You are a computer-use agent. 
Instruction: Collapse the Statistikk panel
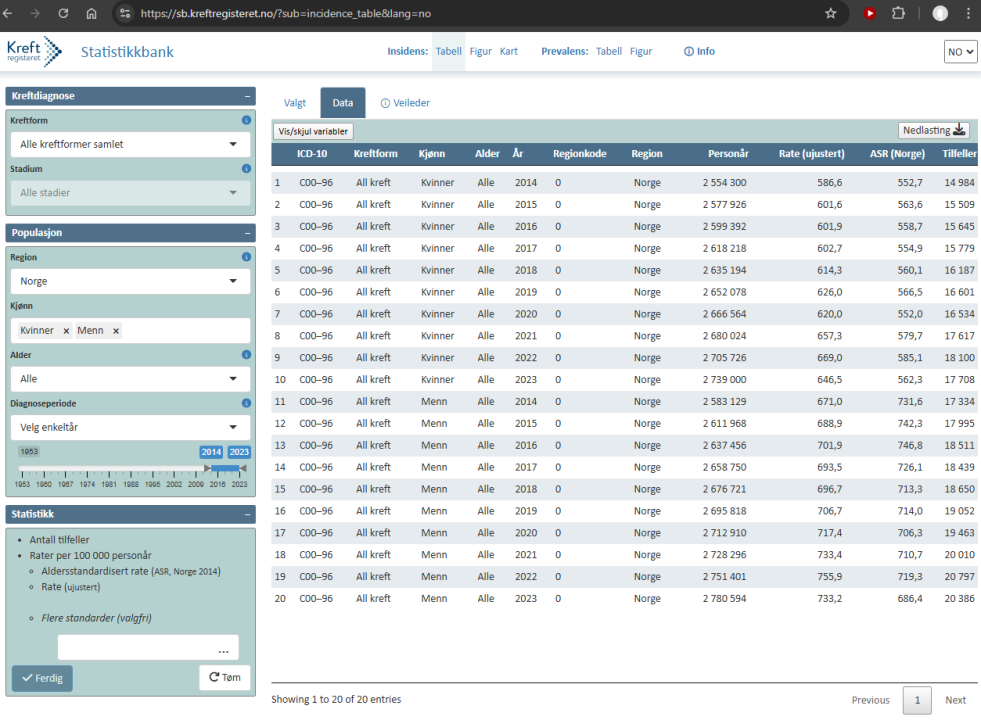(246, 514)
